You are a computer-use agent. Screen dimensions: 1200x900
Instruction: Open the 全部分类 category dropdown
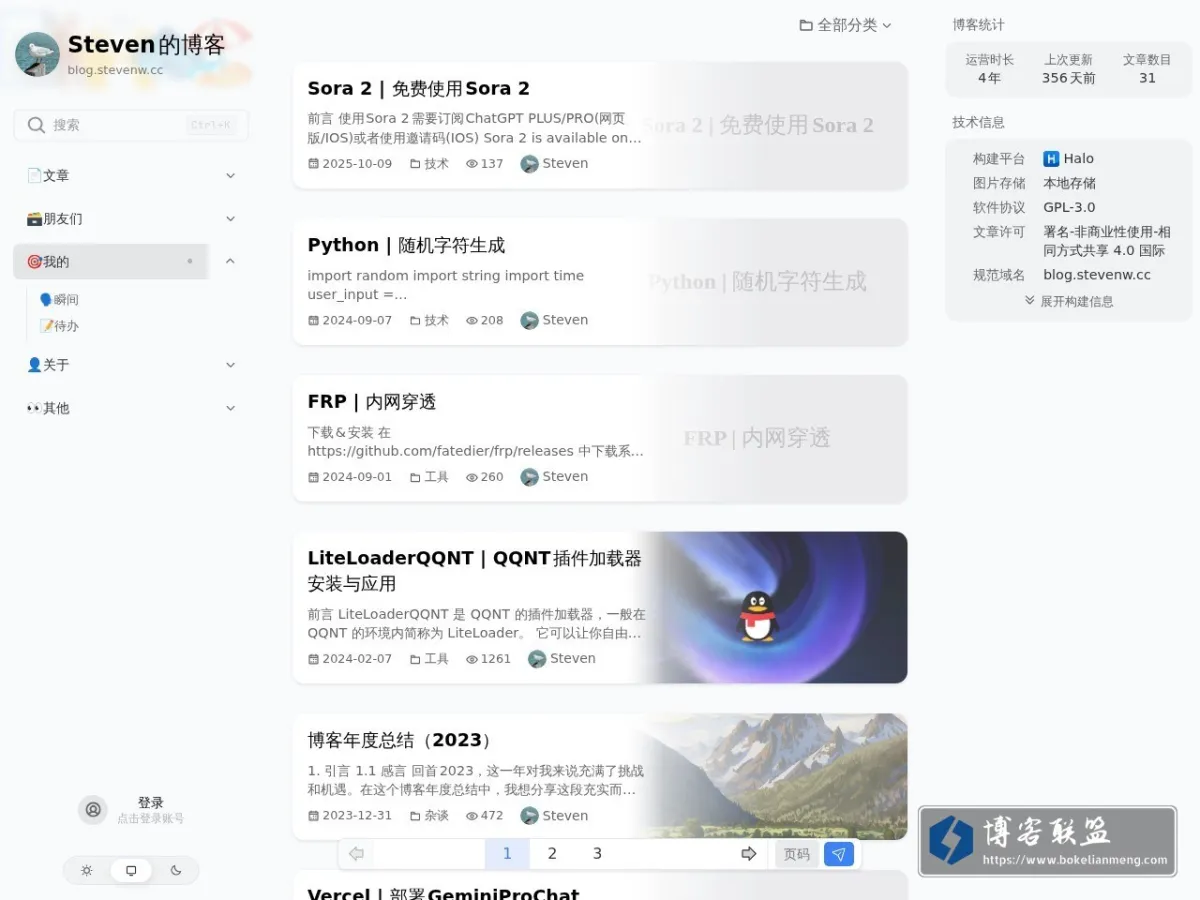[x=845, y=25]
